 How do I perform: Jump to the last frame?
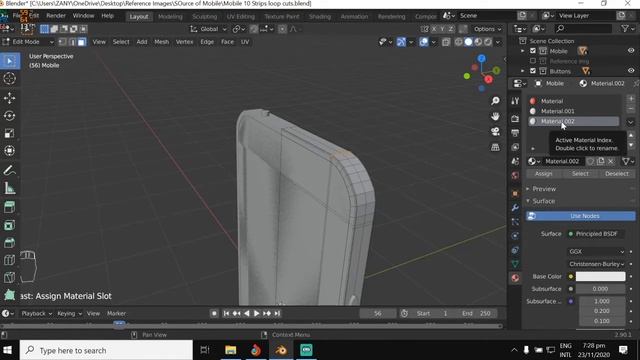coord(277,313)
